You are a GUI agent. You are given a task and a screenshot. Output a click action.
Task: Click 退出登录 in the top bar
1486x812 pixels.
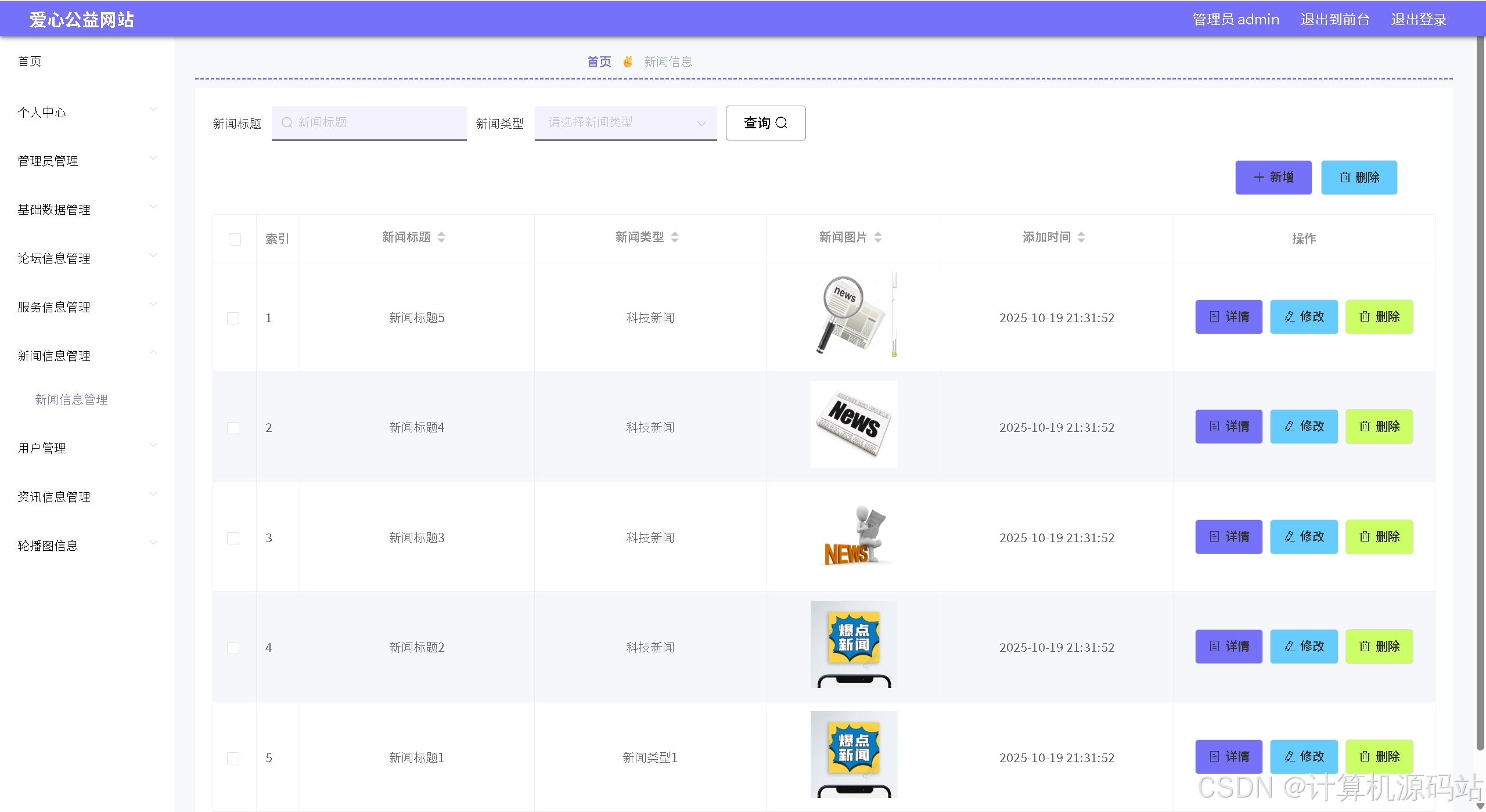tap(1418, 19)
